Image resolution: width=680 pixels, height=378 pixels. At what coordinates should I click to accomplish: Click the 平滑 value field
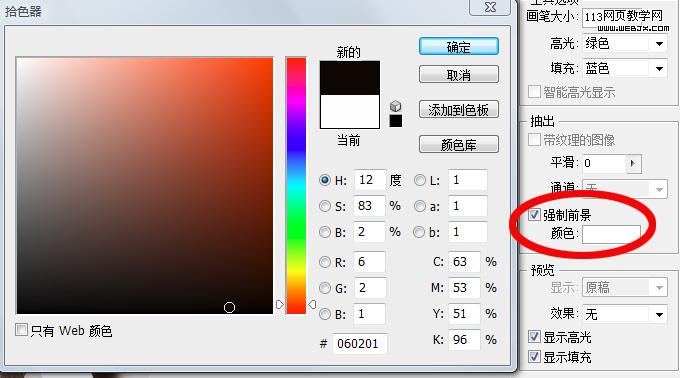point(603,163)
